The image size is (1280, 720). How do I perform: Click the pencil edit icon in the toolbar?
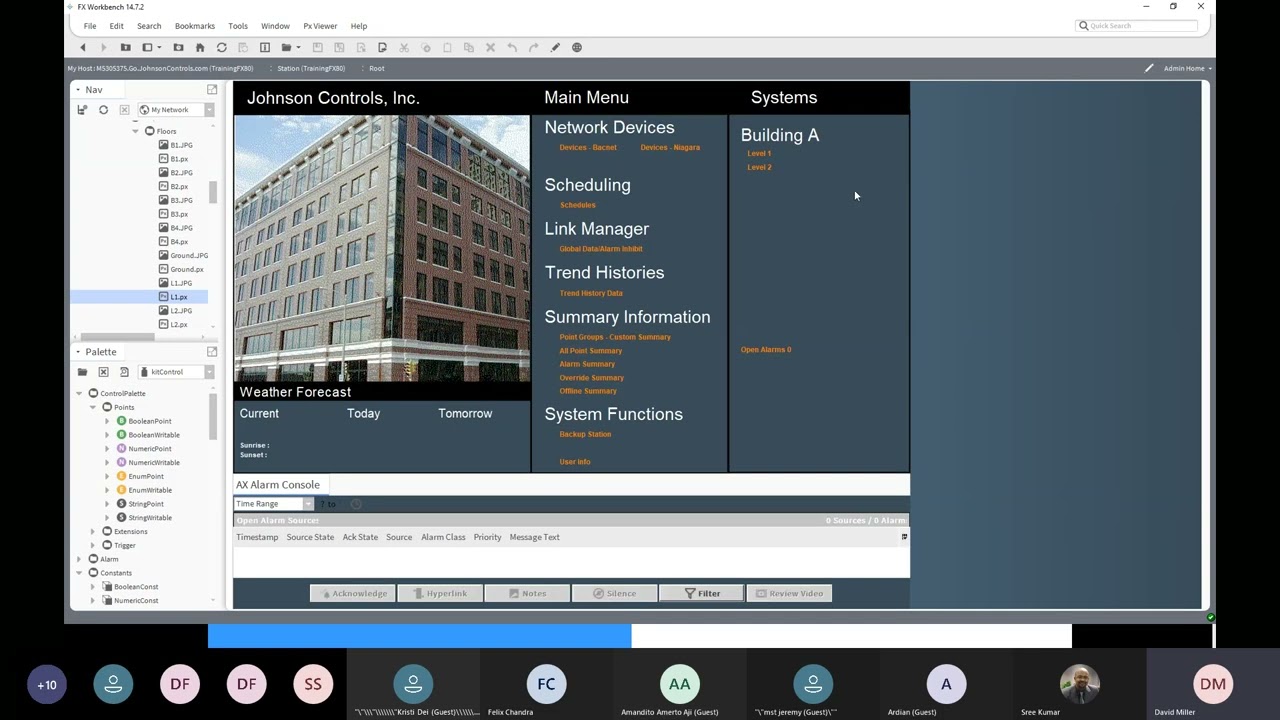(555, 47)
